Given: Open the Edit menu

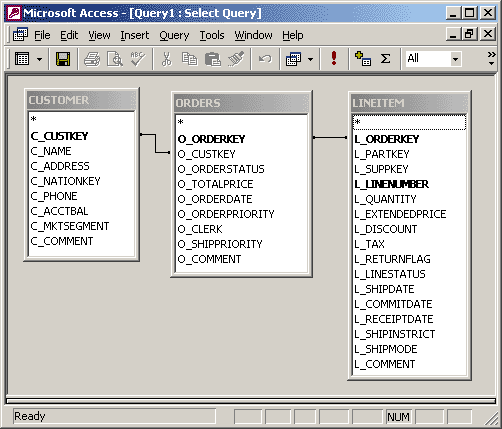Looking at the screenshot, I should point(69,35).
